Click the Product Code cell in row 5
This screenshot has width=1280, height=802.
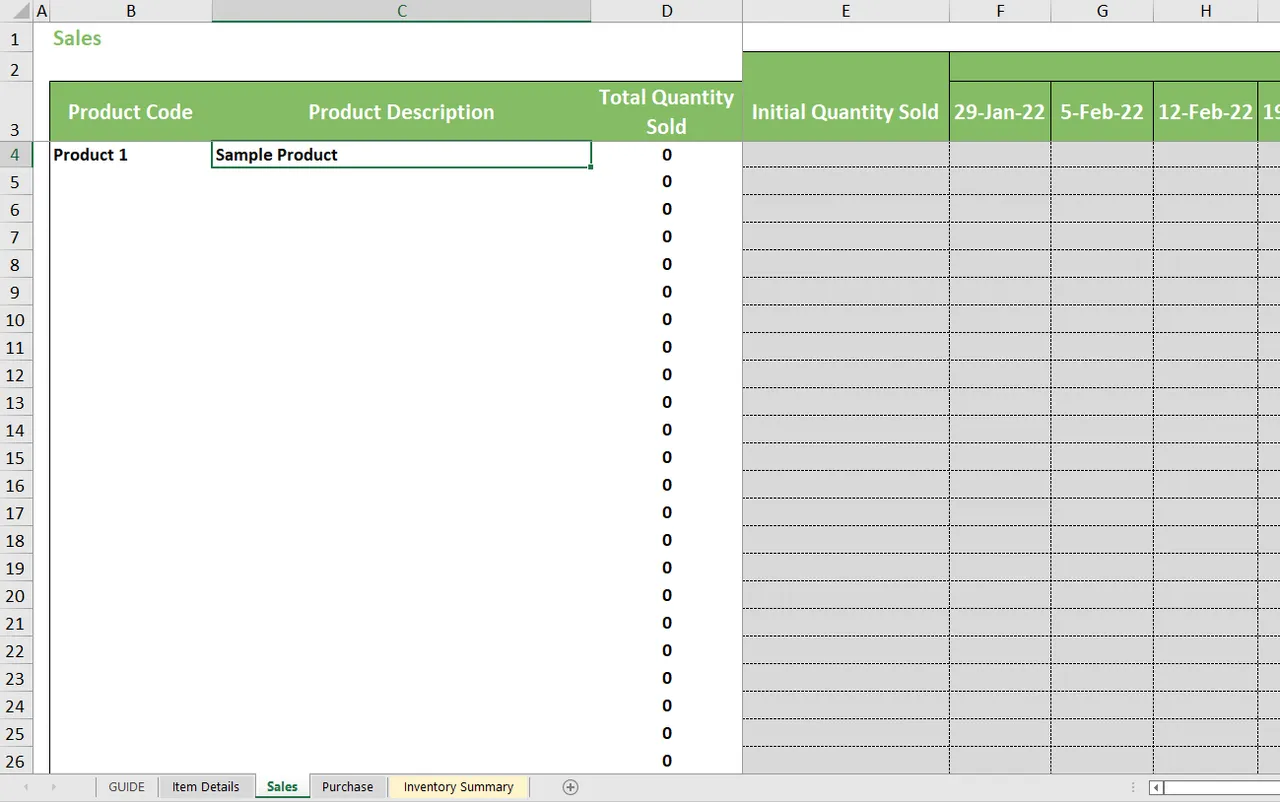131,182
